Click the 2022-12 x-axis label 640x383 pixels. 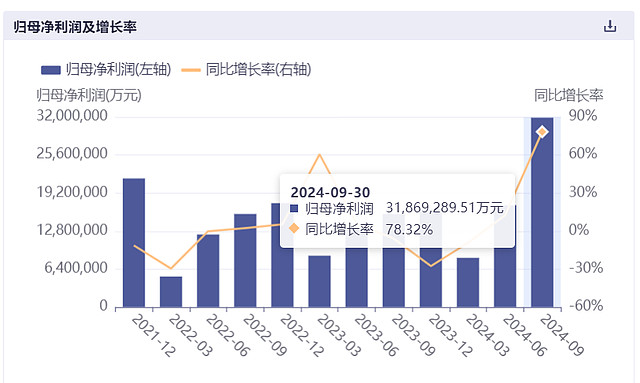[302, 336]
